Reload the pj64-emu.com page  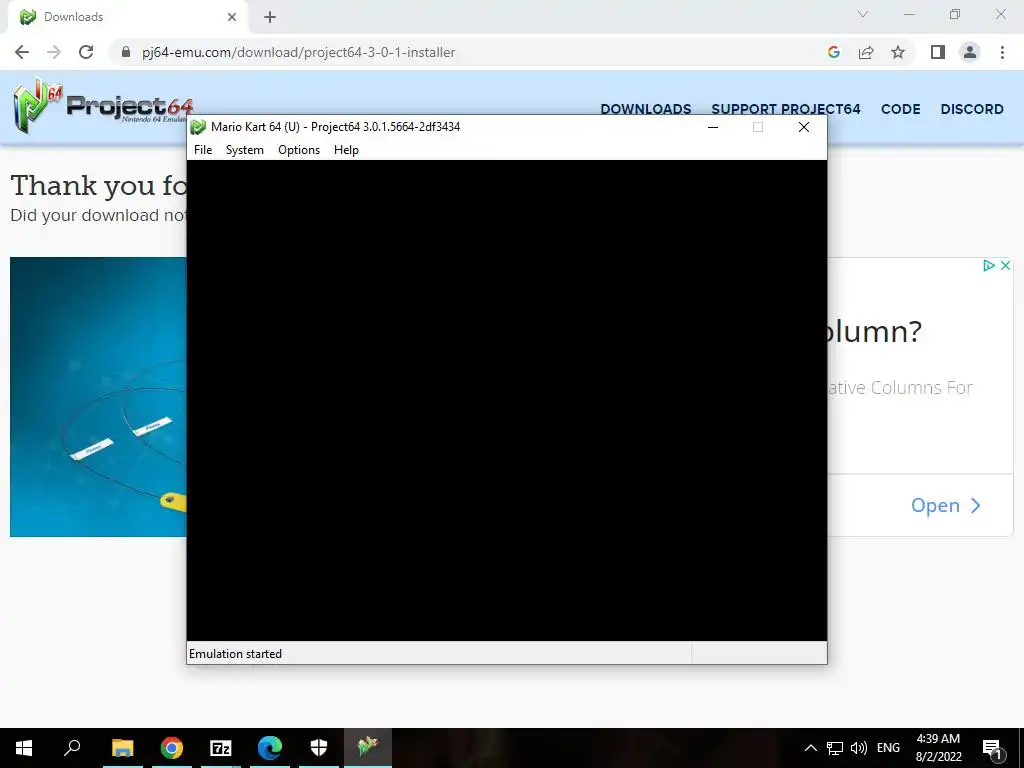(86, 52)
